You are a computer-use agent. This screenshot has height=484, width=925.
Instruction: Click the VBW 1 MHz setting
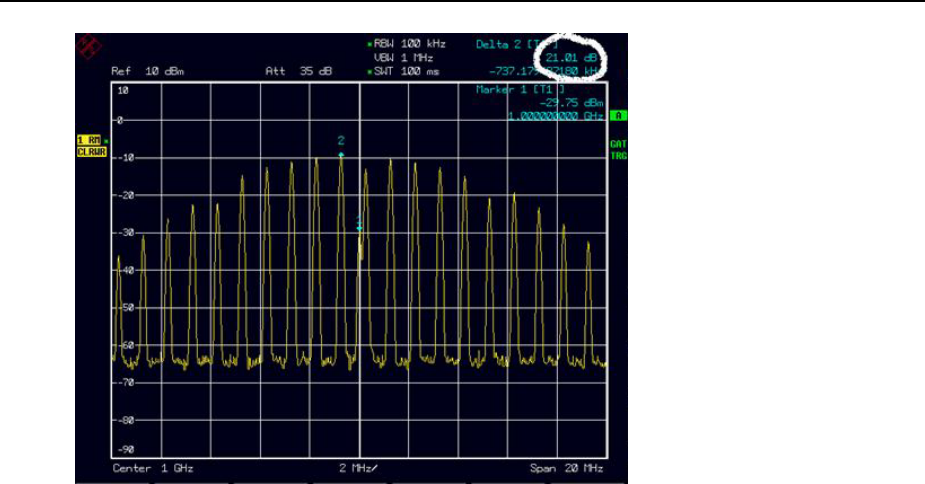[404, 58]
